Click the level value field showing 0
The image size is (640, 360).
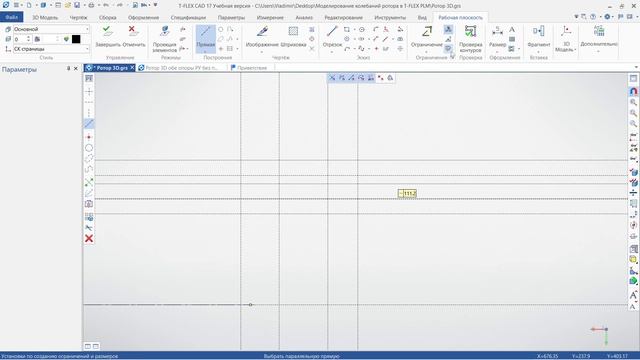pos(20,39)
